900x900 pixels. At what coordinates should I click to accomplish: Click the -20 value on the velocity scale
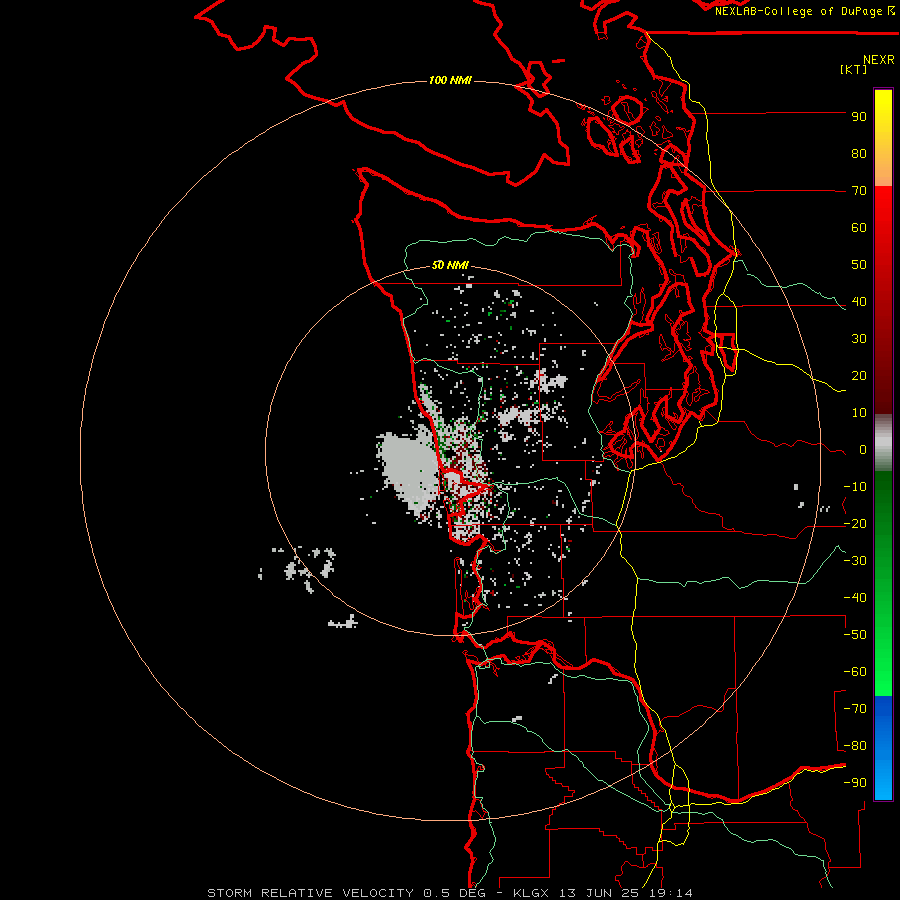855,524
